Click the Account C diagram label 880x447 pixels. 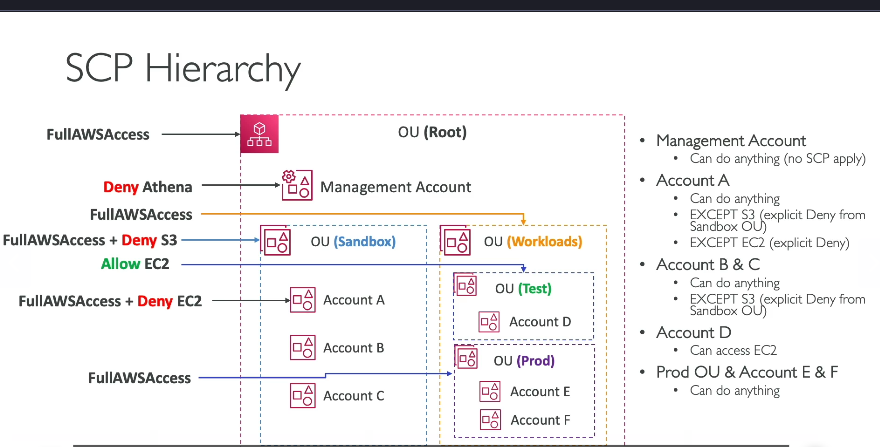click(354, 396)
